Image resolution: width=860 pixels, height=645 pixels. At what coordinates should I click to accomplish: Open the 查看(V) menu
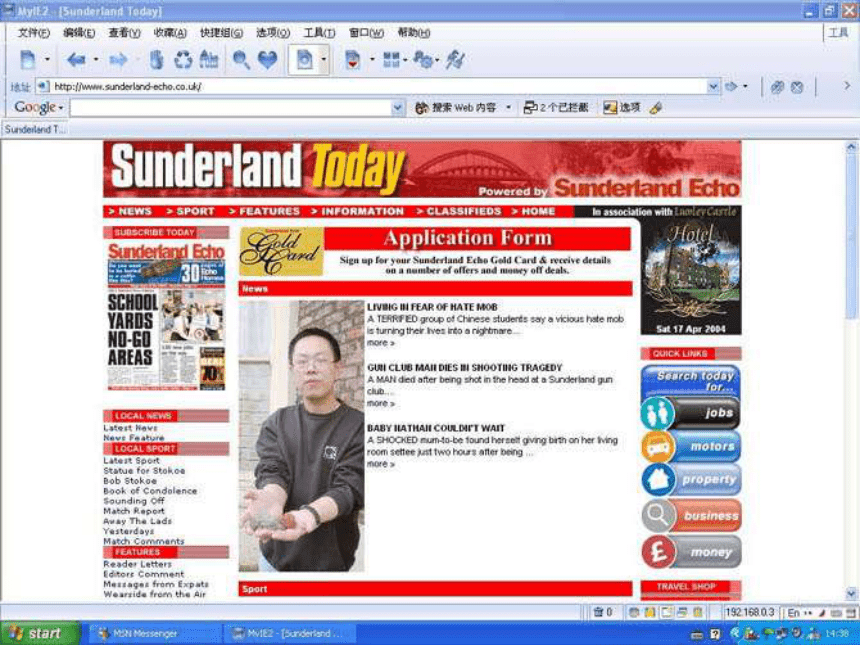coord(125,33)
